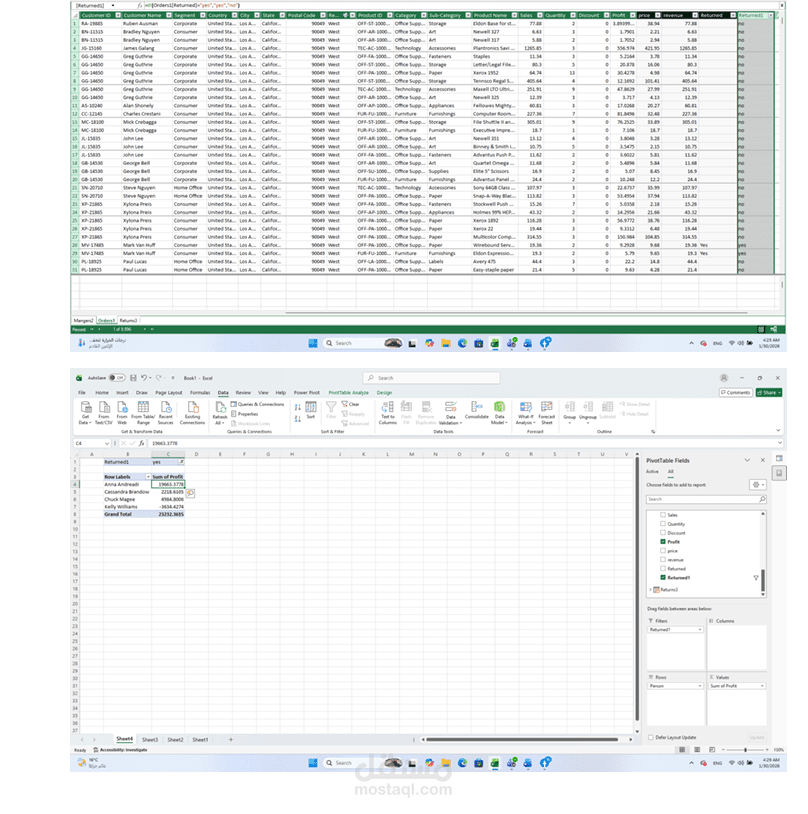Select the Sort icon in Sort & Filter
808x814 pixels.
tap(311, 413)
